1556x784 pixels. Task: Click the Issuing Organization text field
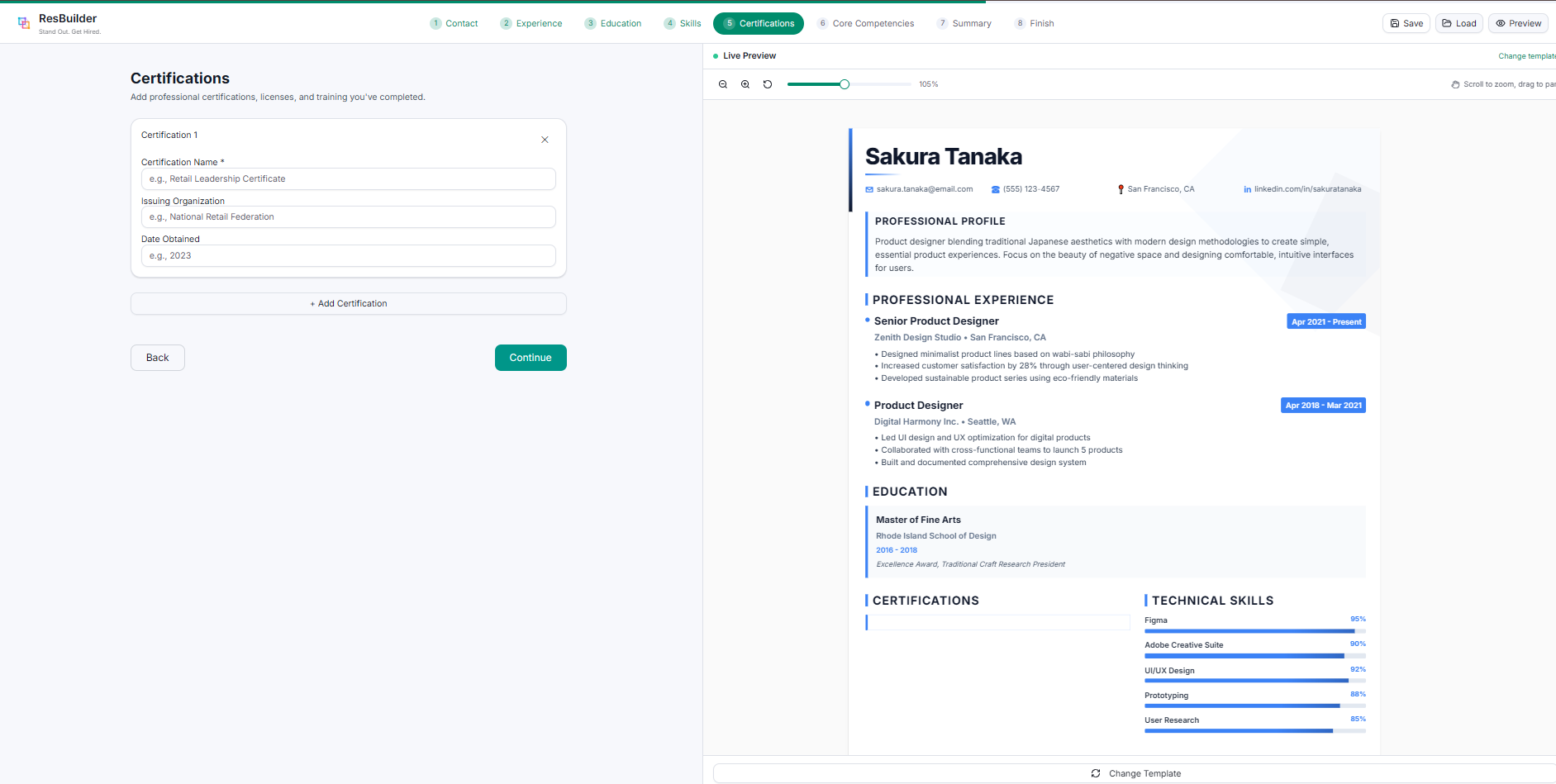348,217
